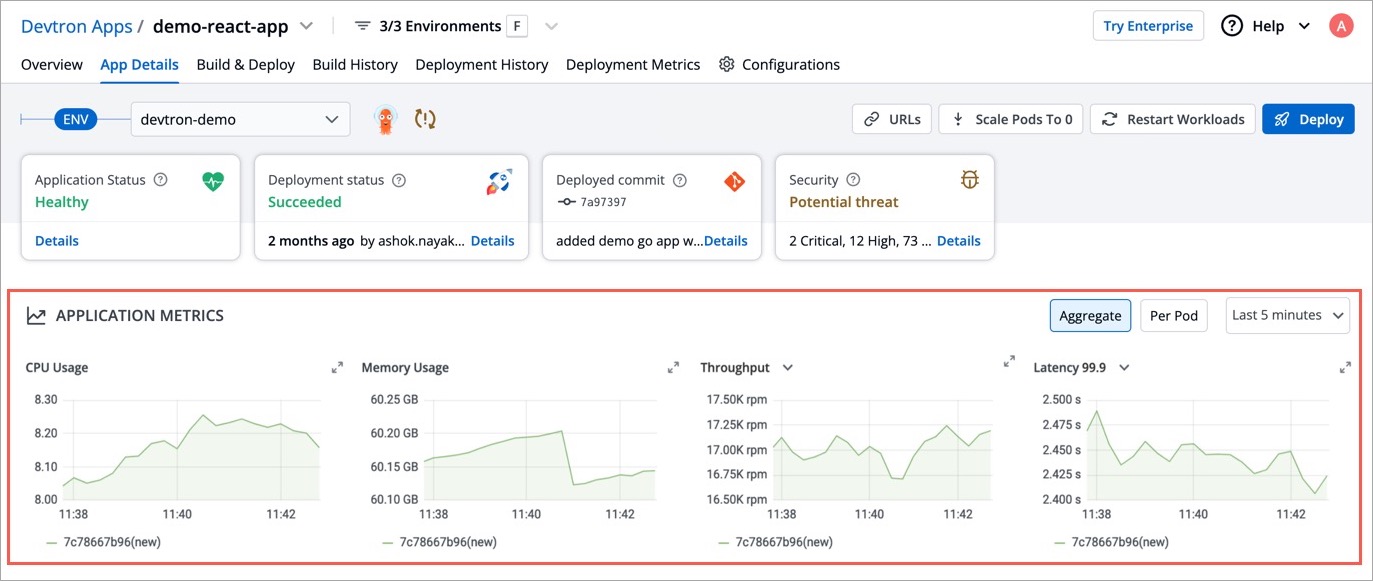Open Security Details link

pos(958,241)
